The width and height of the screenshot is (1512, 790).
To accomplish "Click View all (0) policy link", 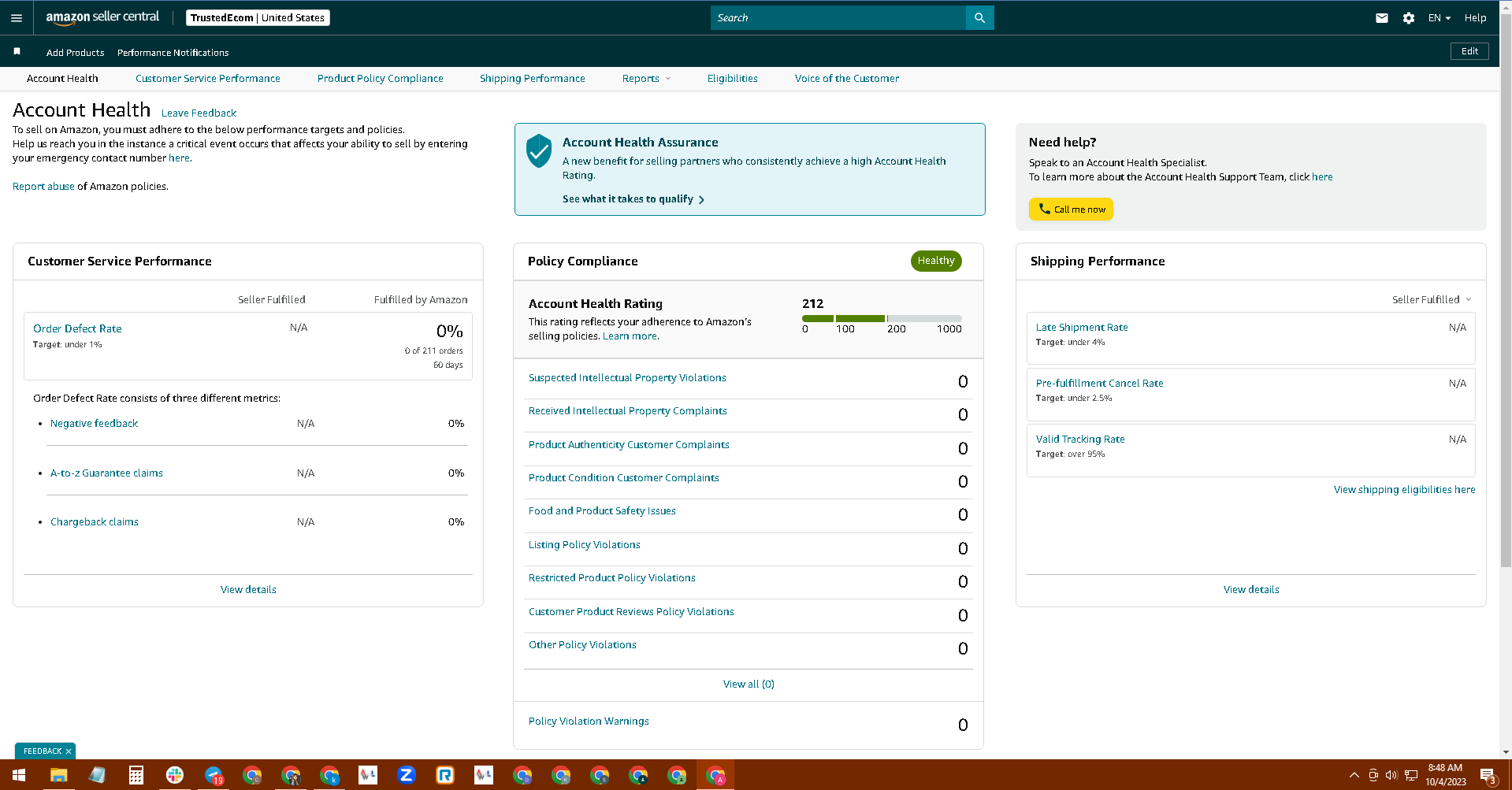I will point(749,684).
